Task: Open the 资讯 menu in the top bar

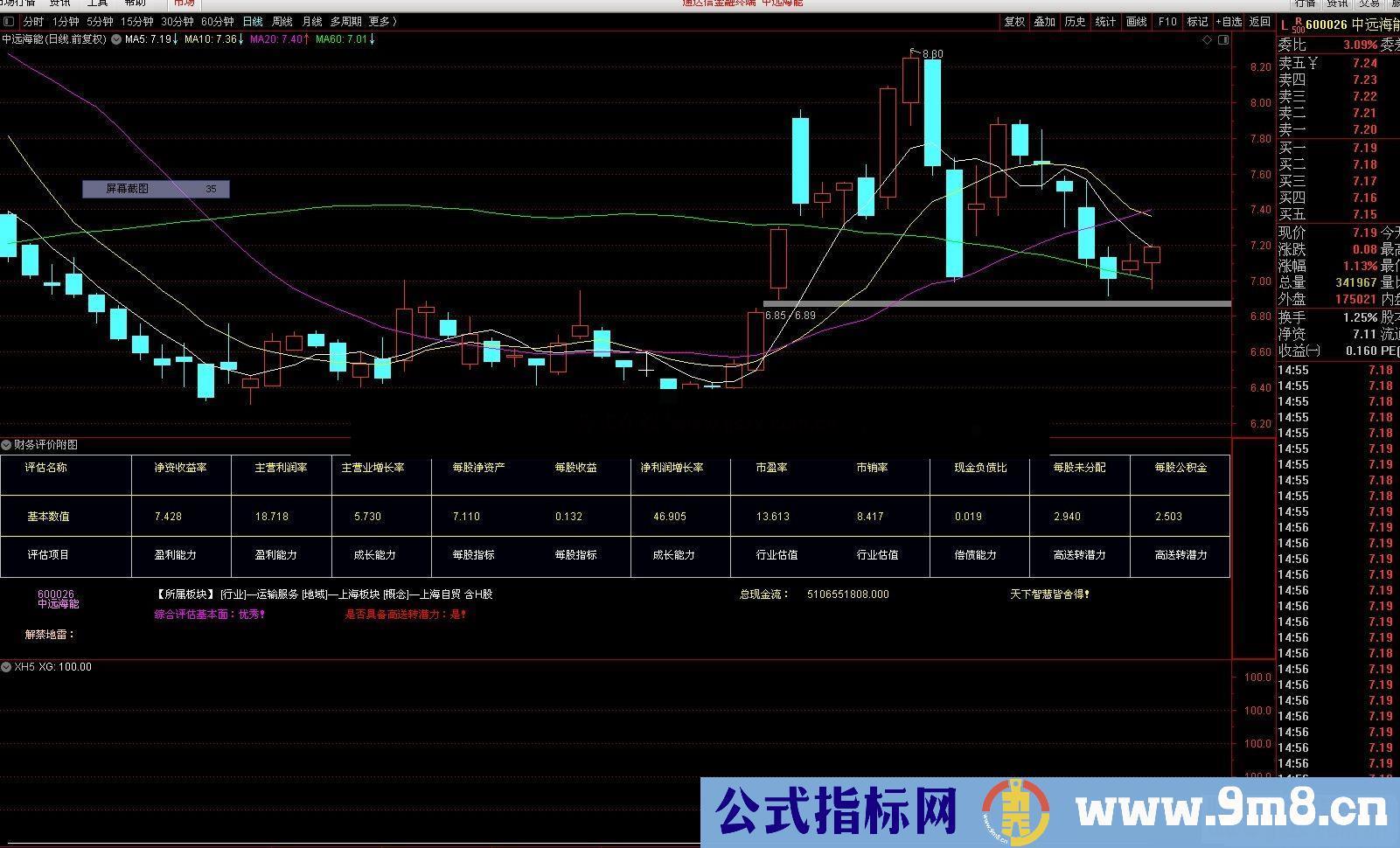Action: pyautogui.click(x=59, y=3)
